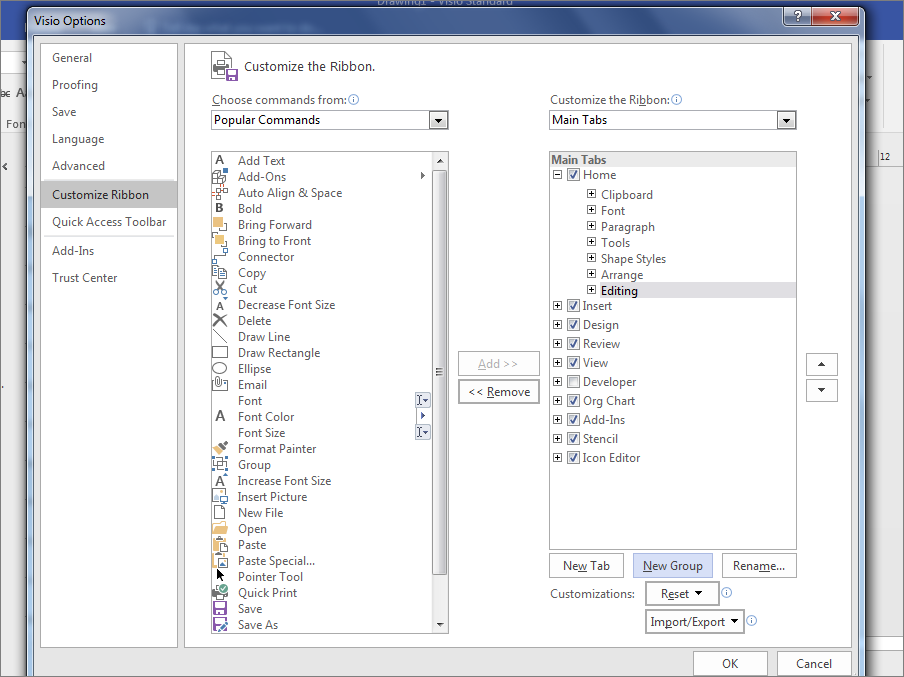Click the New Tab button
Viewport: 904px width, 677px height.
(586, 566)
